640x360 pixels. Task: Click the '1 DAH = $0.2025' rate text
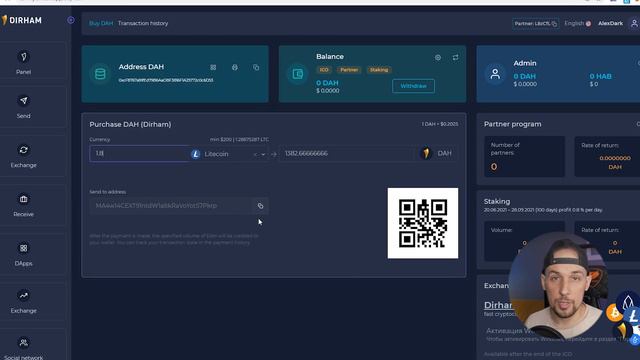click(x=440, y=124)
